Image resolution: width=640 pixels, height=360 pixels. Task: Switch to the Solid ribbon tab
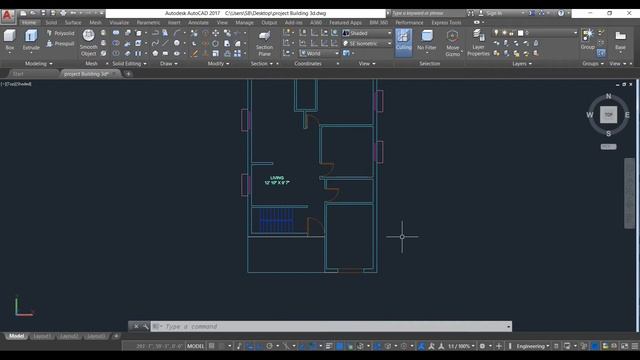[51, 22]
